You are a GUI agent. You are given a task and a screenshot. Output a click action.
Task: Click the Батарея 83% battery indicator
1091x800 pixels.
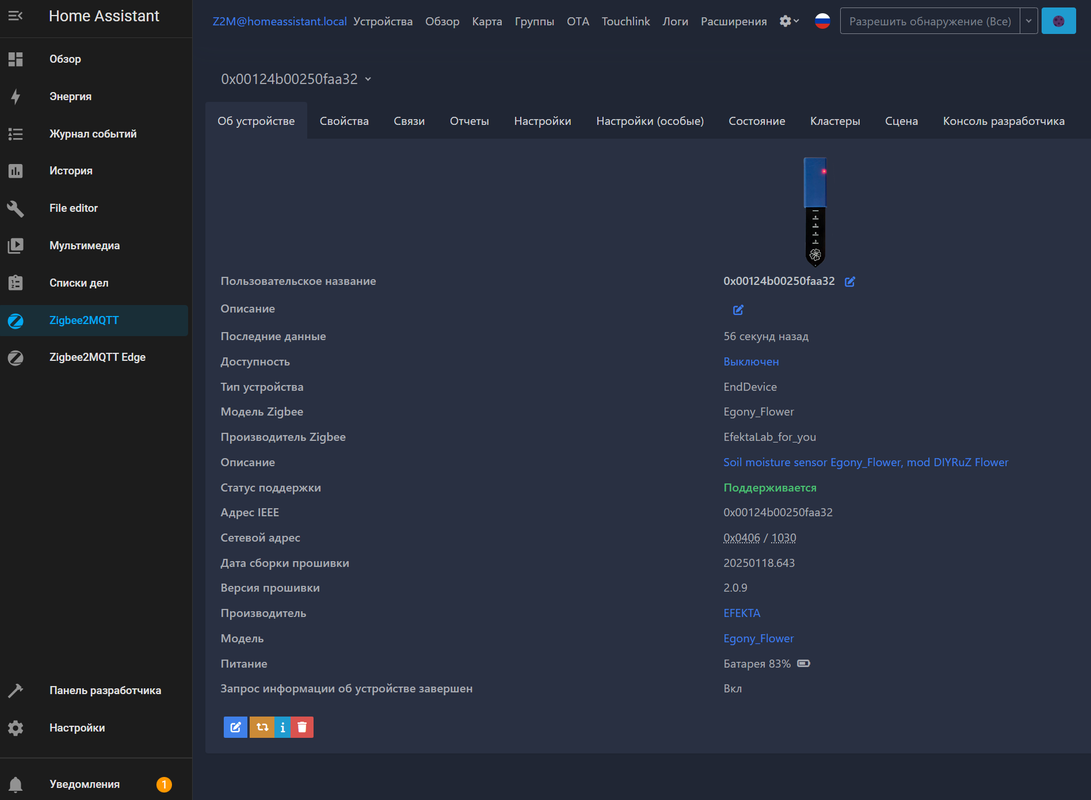(x=767, y=664)
